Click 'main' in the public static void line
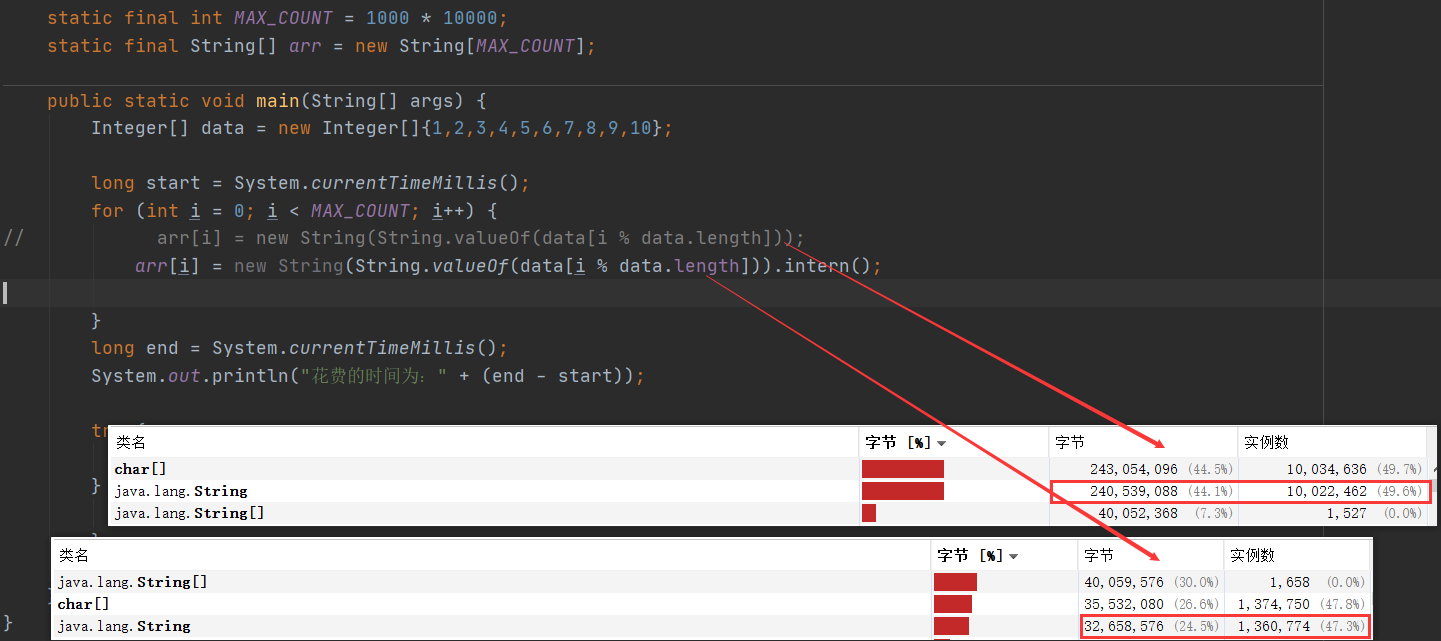Image resolution: width=1441 pixels, height=641 pixels. click(x=277, y=101)
